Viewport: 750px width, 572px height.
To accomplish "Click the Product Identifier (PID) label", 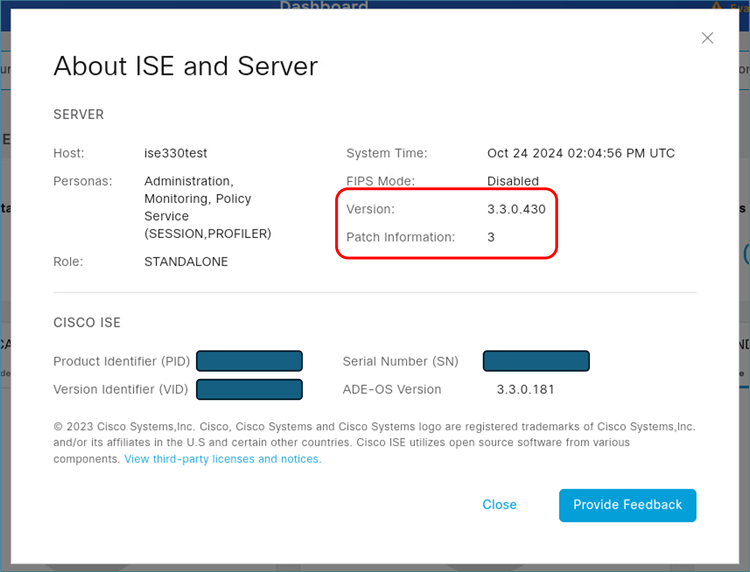I will (x=121, y=361).
